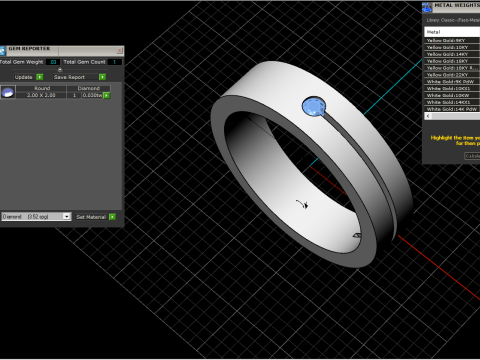The width and height of the screenshot is (480, 360).
Task: Click the '0.030tw' weight cell
Action: pos(92,95)
